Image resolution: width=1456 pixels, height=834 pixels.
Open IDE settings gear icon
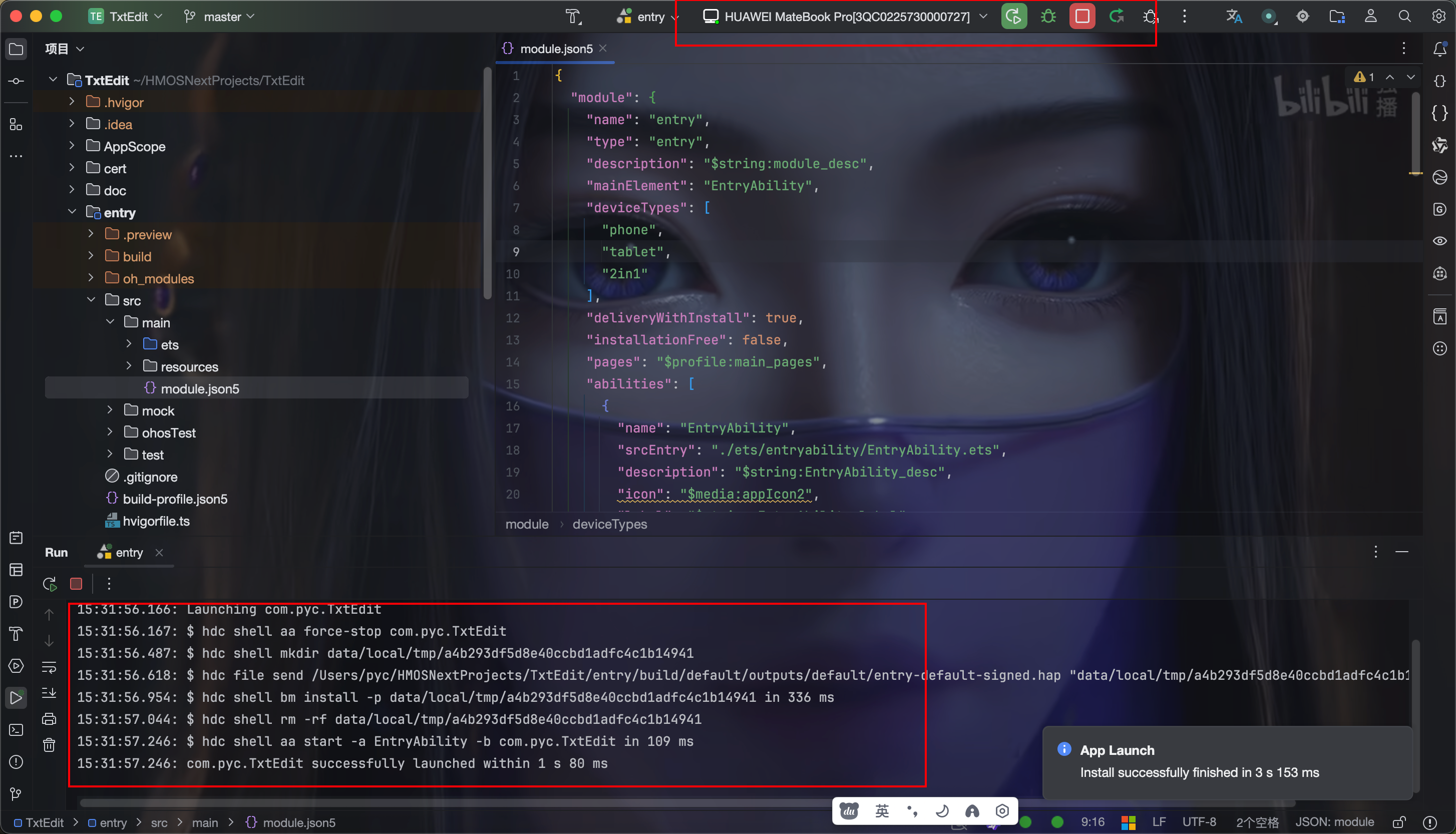[1438, 16]
